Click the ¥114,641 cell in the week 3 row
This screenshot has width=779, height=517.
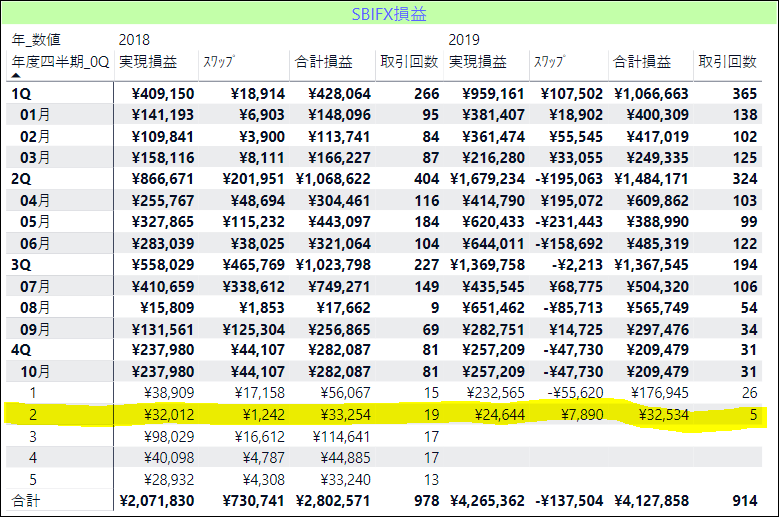(x=341, y=437)
